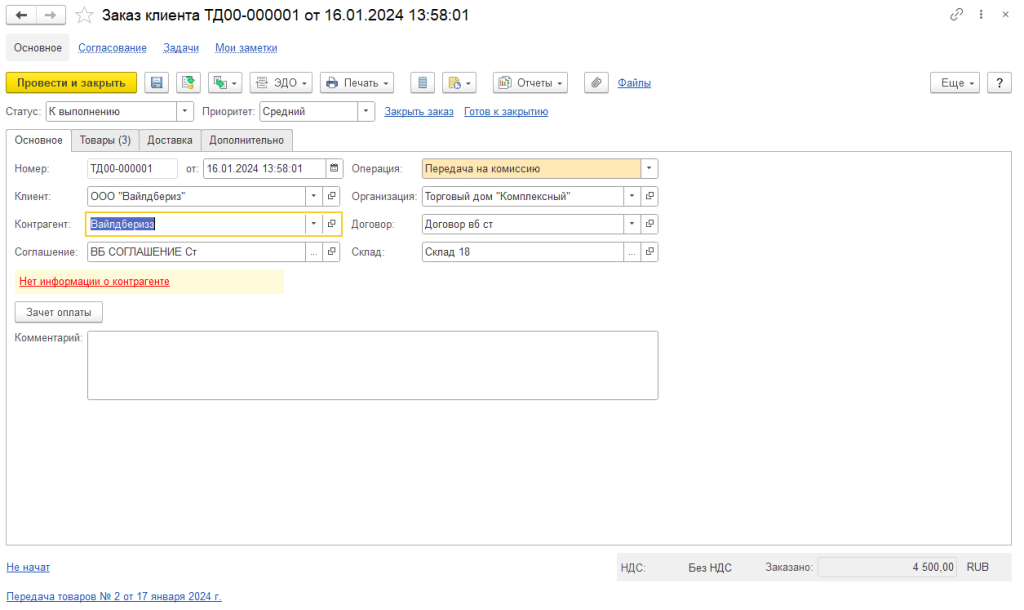Screen dimensions: 1024x610
Task: Open the Организация record with open icon
Action: [650, 196]
